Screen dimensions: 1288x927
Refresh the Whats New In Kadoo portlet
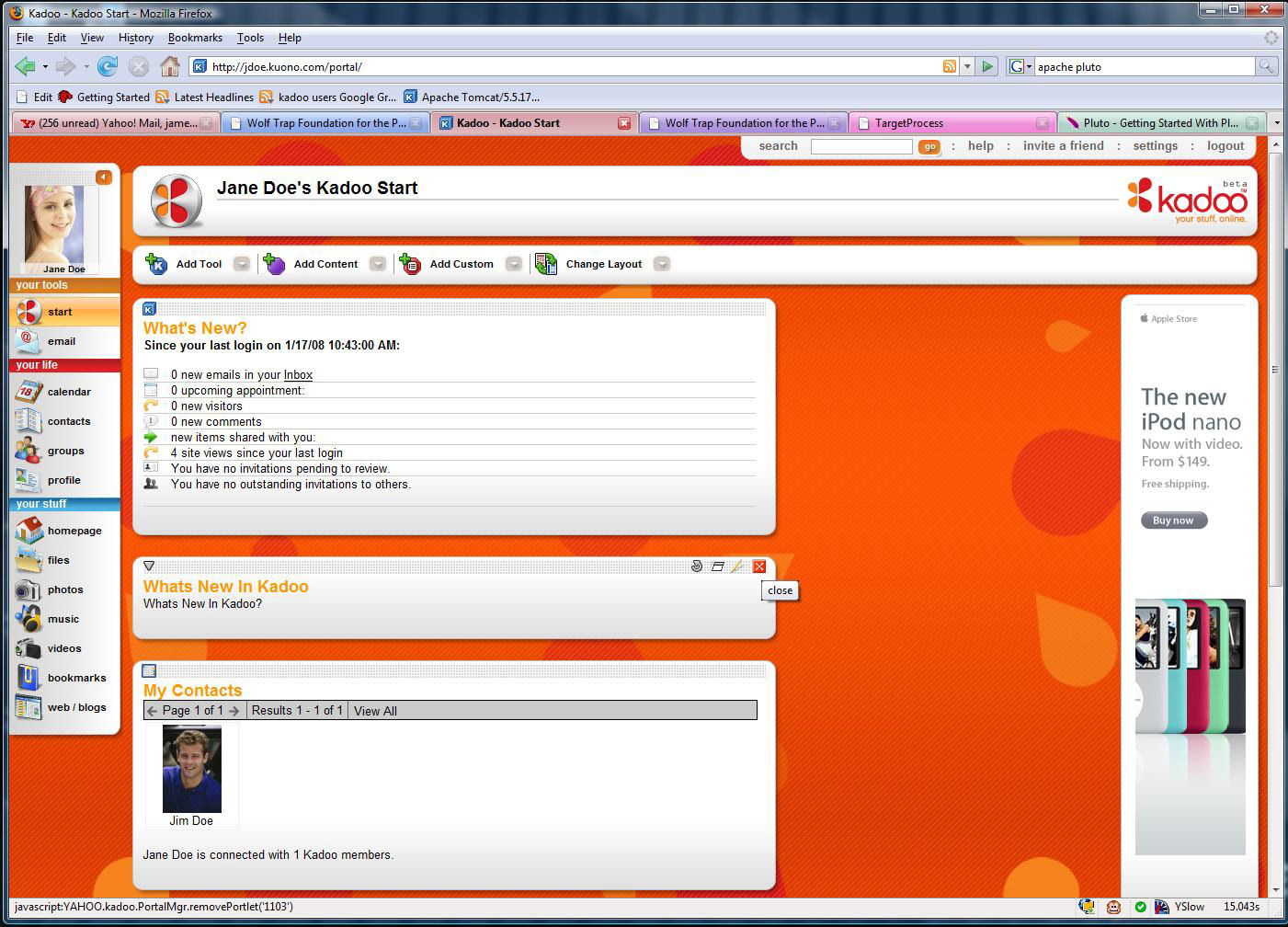(x=697, y=566)
